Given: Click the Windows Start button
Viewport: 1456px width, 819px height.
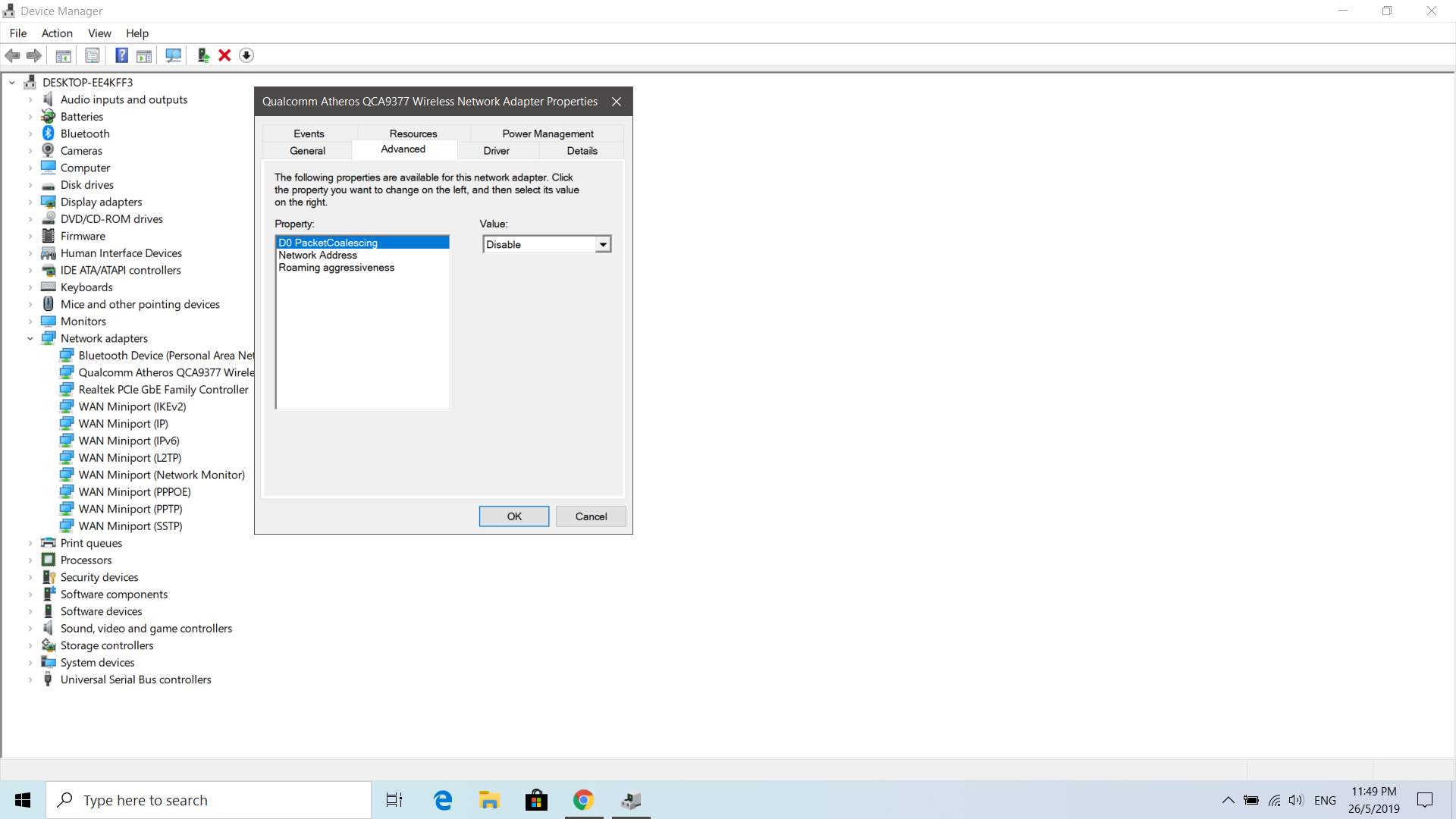Looking at the screenshot, I should pos(23,800).
